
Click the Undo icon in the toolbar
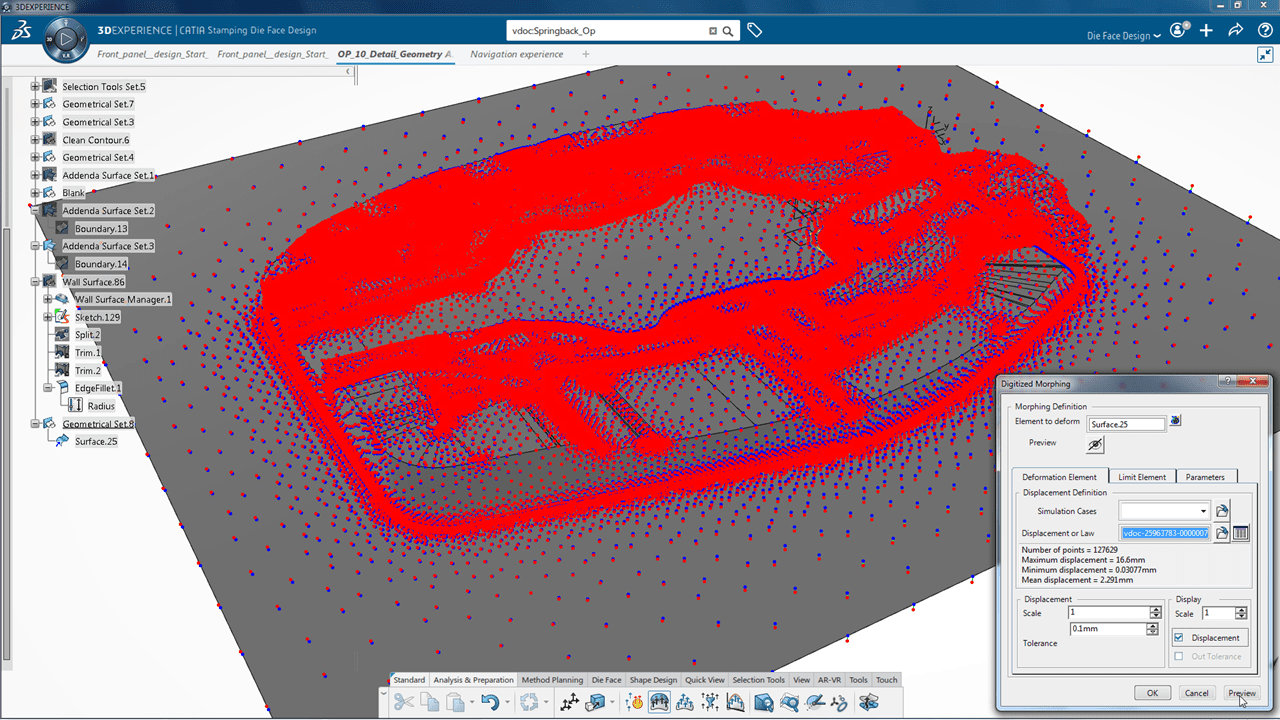[x=490, y=703]
